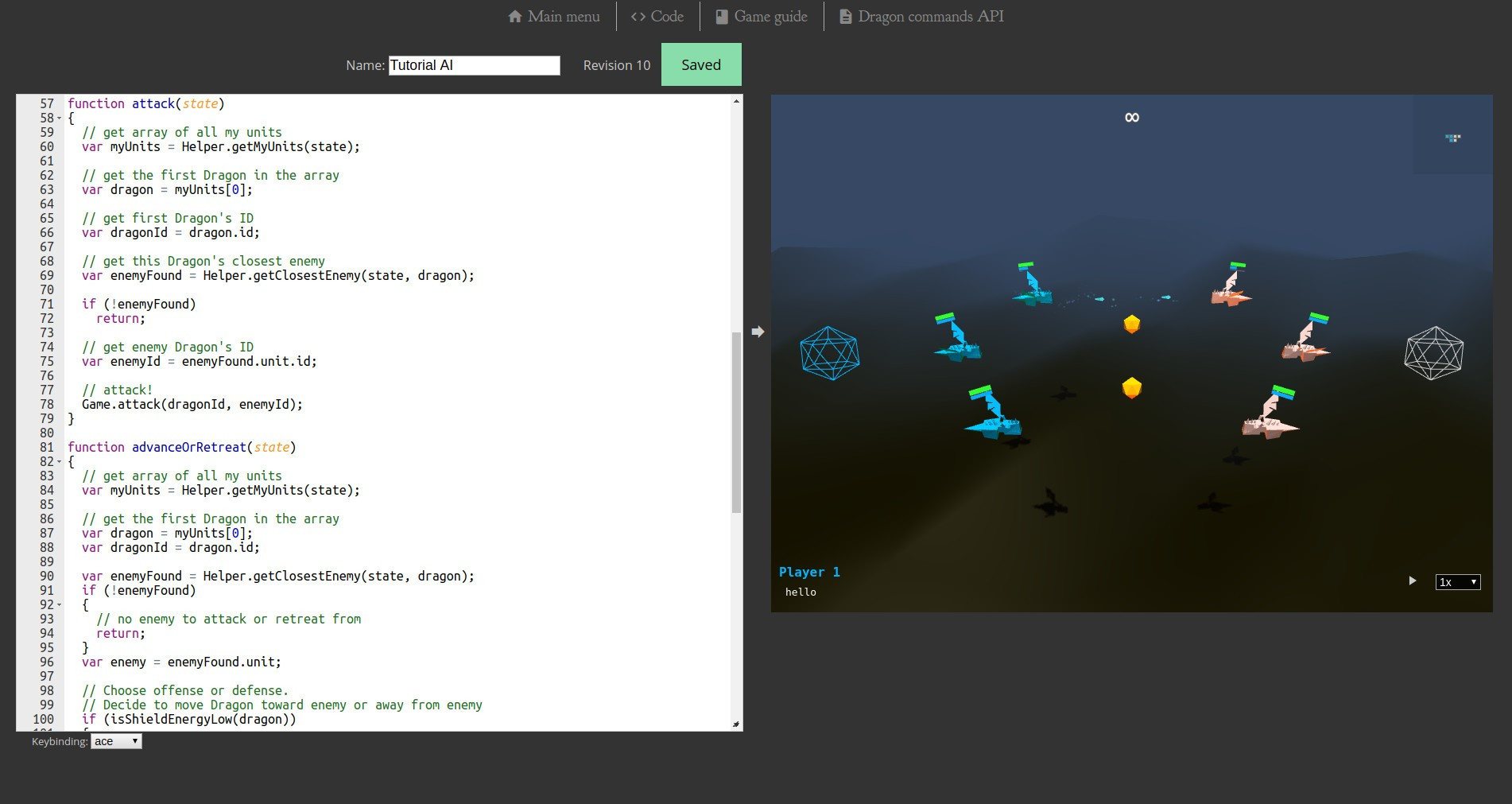
Task: Focus the AI Name input field
Action: (475, 65)
